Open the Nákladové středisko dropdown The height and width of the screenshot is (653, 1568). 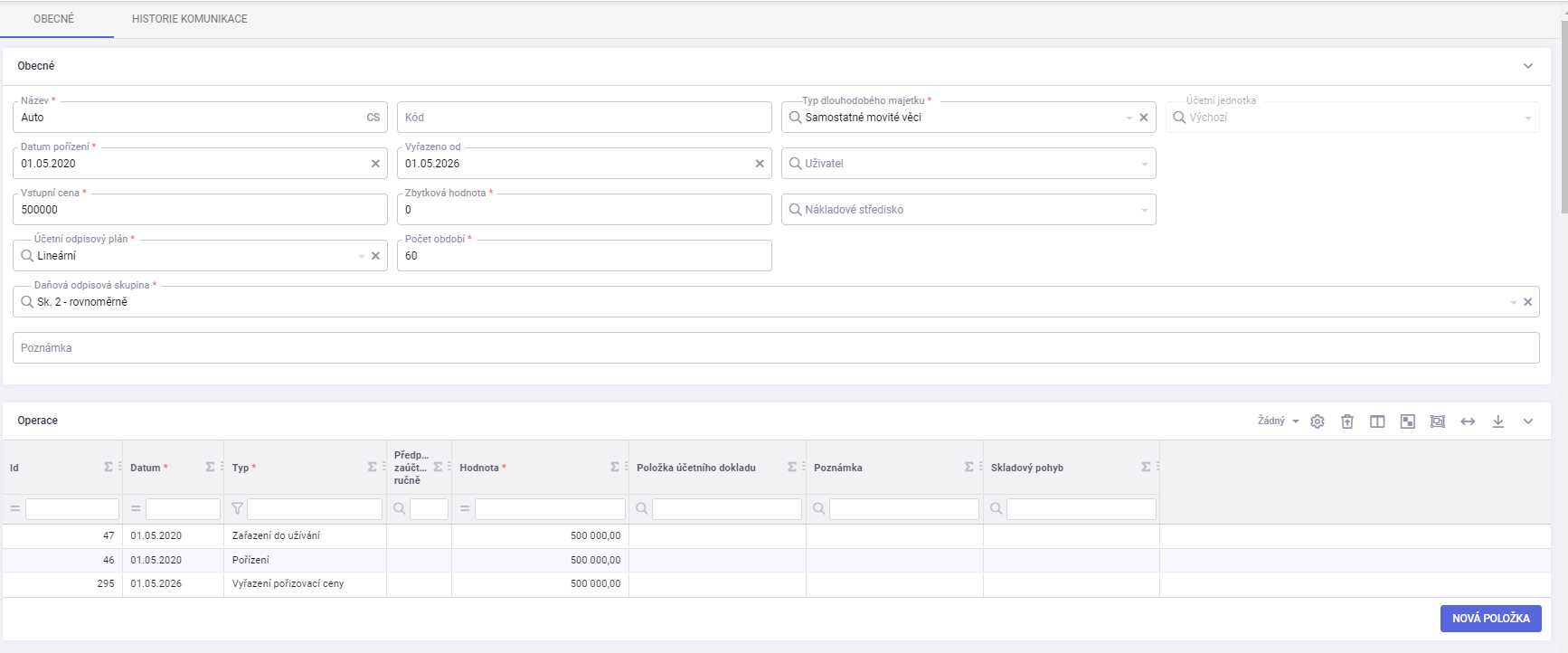tap(1145, 211)
